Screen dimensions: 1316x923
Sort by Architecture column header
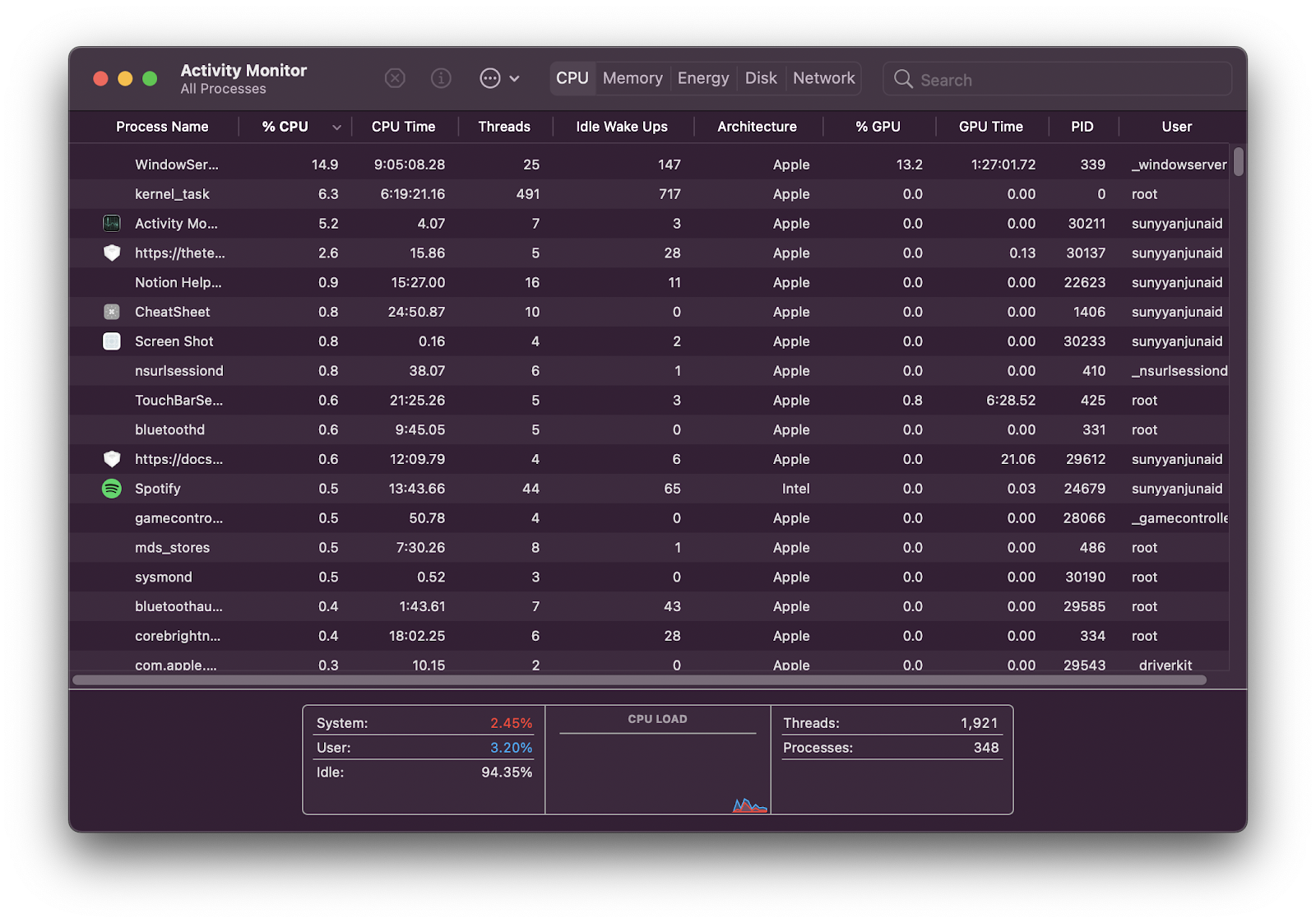click(x=757, y=127)
